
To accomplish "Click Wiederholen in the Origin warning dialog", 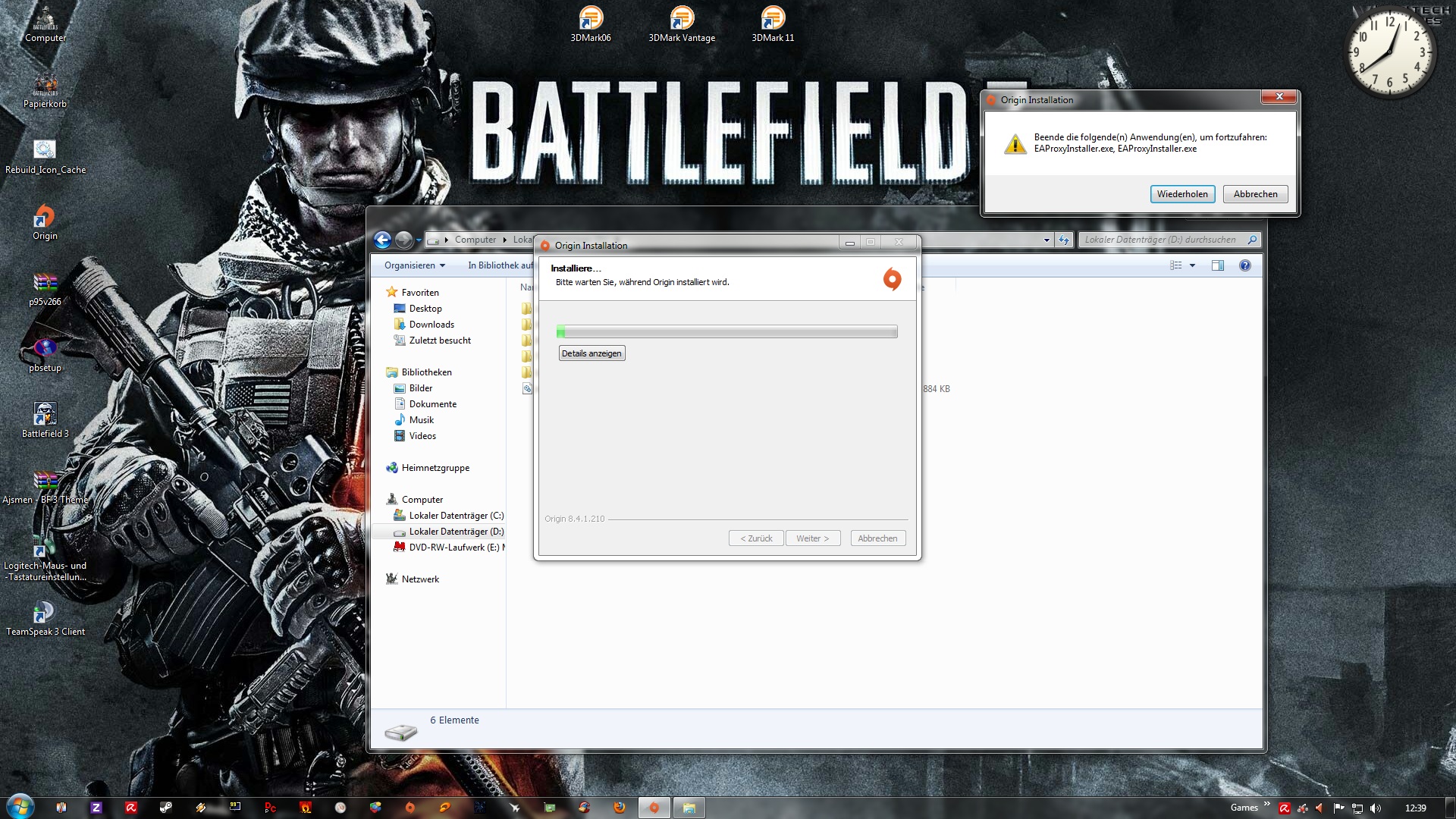I will click(1183, 194).
